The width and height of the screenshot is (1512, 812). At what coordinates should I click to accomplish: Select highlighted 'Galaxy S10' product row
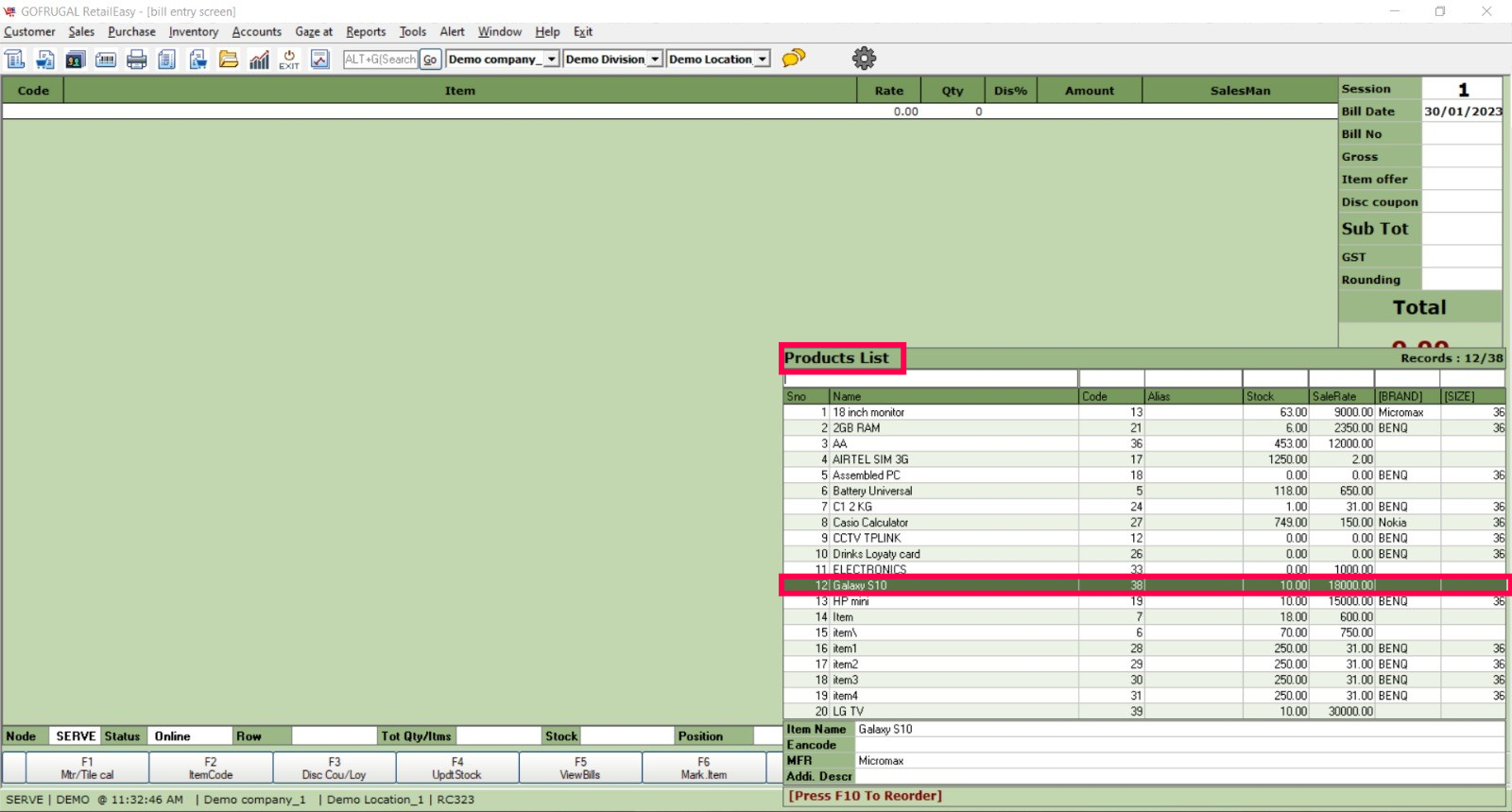(1144, 585)
